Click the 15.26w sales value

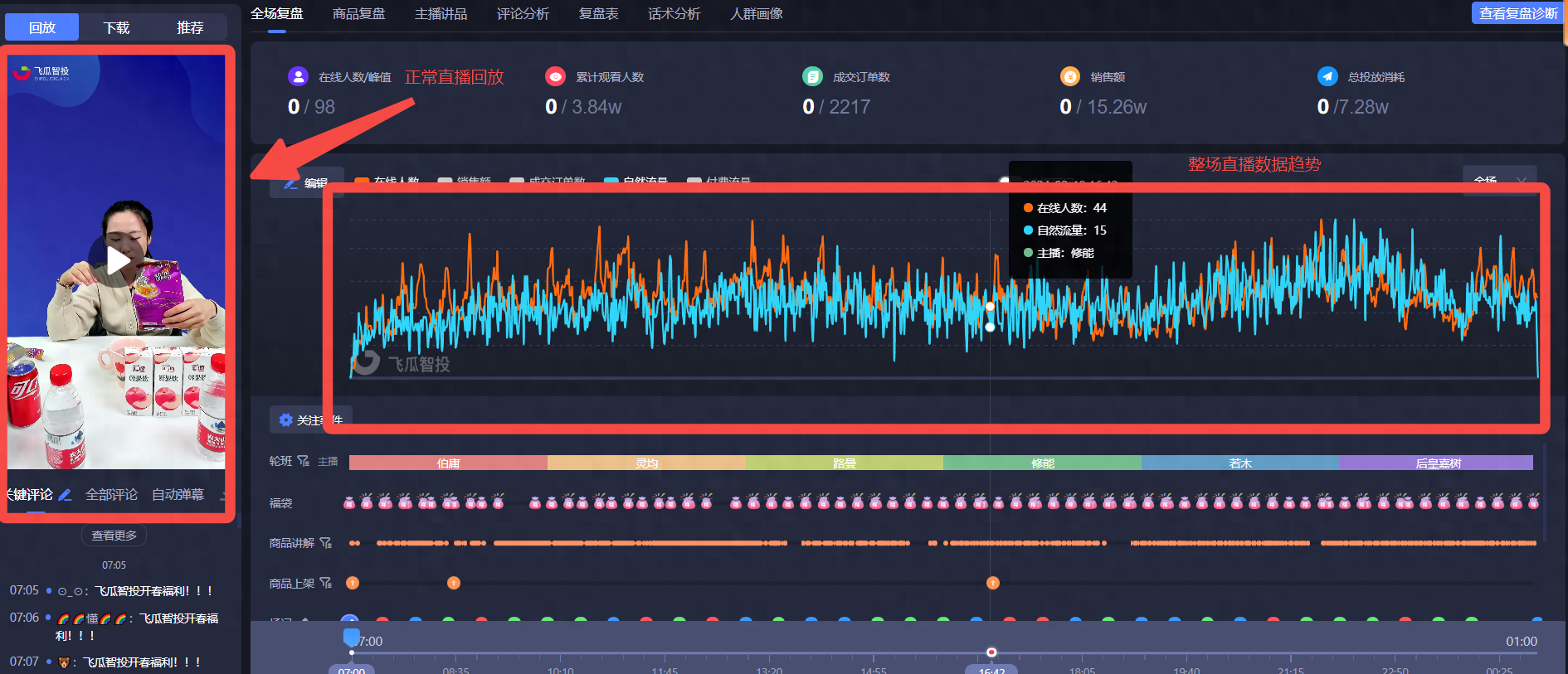click(1117, 107)
